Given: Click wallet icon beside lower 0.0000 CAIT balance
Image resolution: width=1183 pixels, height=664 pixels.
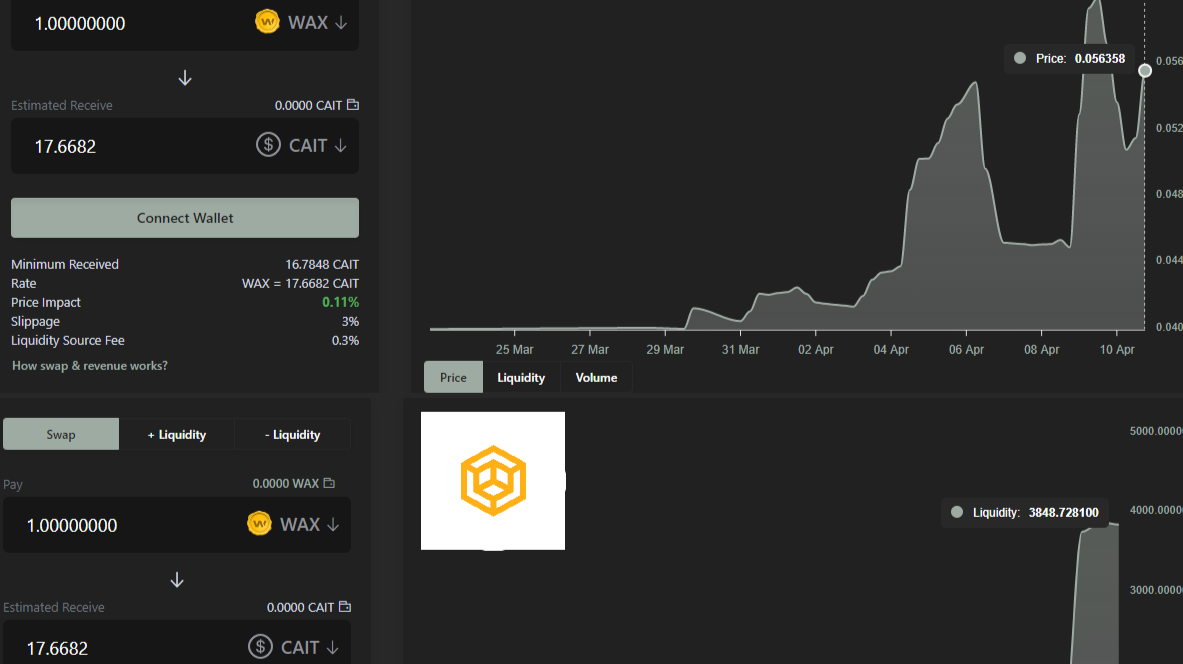Looking at the screenshot, I should click(x=345, y=607).
